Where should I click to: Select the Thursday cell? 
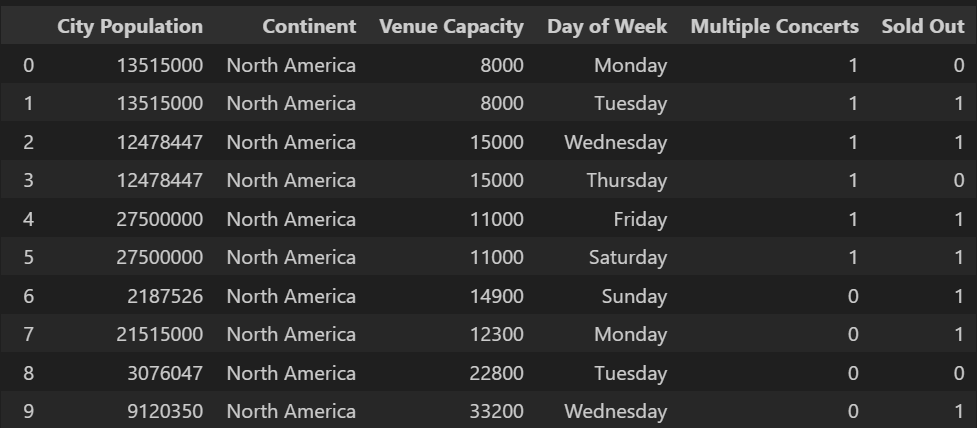[627, 181]
